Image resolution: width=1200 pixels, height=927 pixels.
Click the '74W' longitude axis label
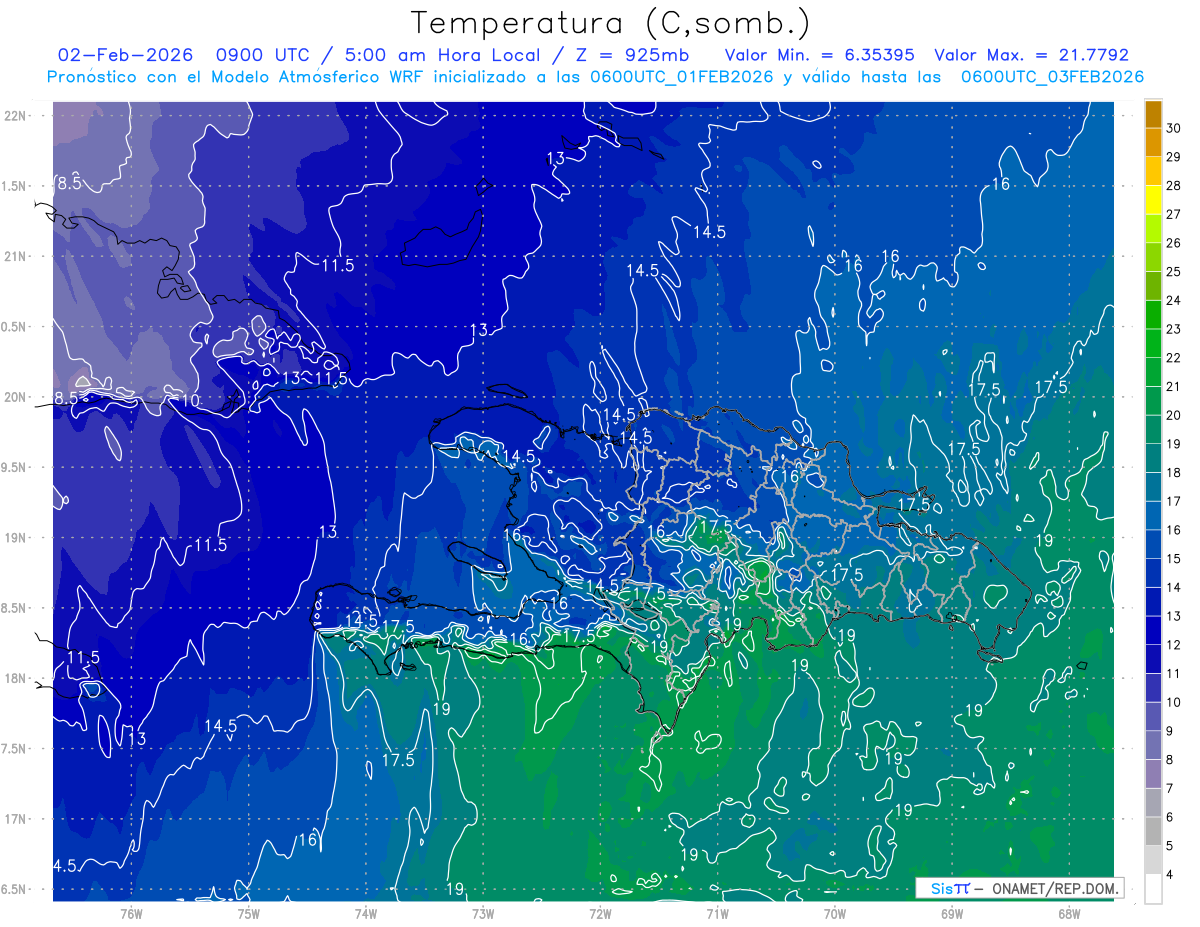[366, 914]
